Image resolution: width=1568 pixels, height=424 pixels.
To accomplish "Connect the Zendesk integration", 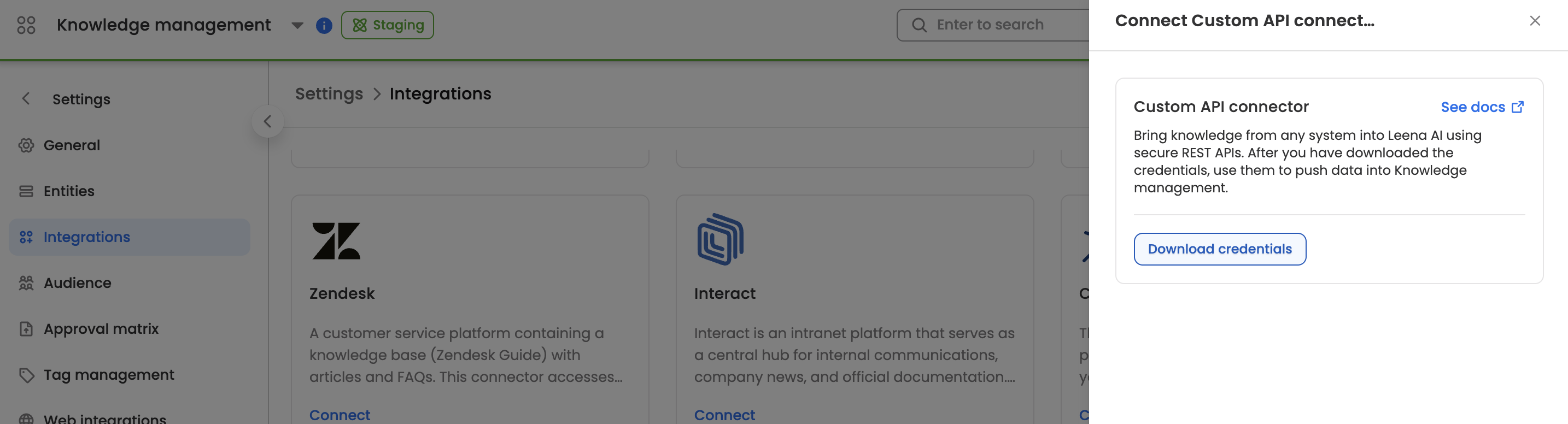I will click(x=340, y=415).
